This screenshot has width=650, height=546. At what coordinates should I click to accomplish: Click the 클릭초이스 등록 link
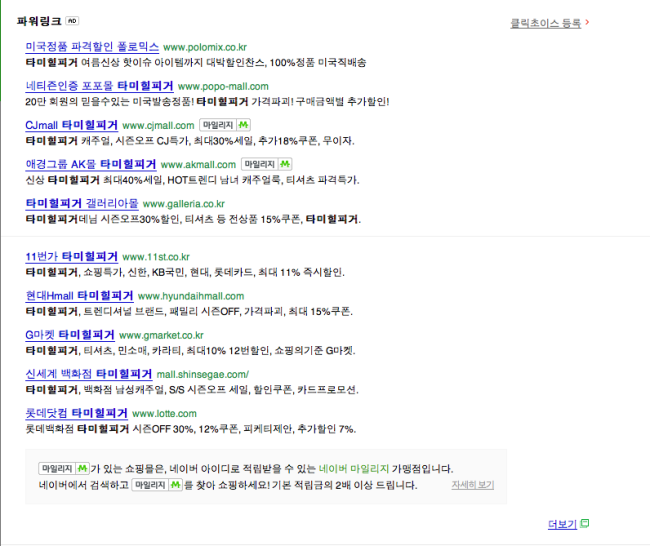tap(545, 23)
